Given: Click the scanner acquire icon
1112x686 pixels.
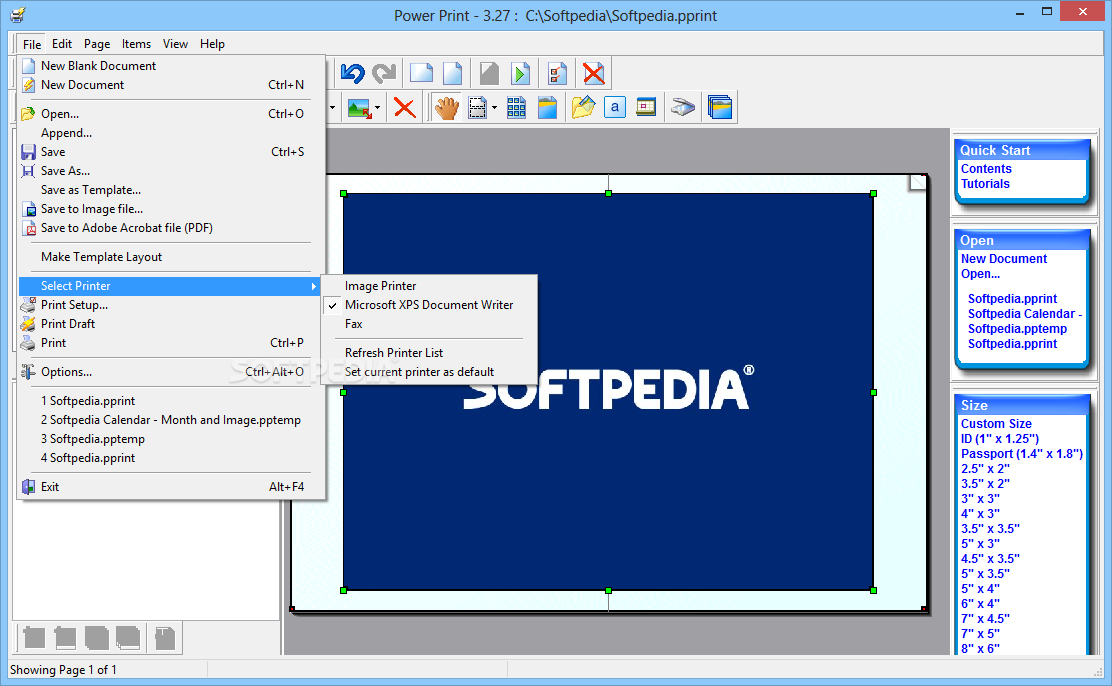Looking at the screenshot, I should [683, 108].
